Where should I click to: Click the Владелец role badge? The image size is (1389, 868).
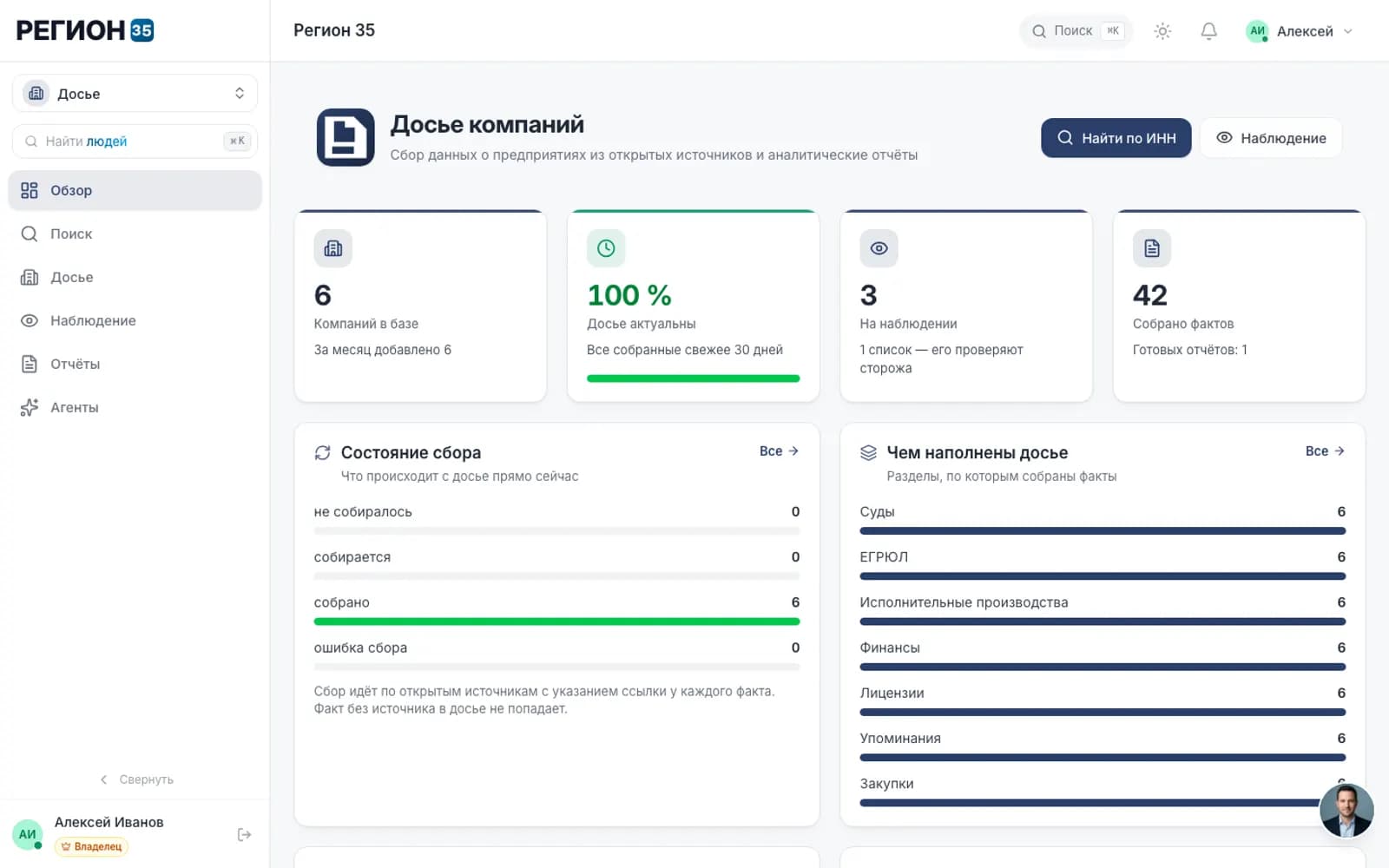pyautogui.click(x=91, y=846)
